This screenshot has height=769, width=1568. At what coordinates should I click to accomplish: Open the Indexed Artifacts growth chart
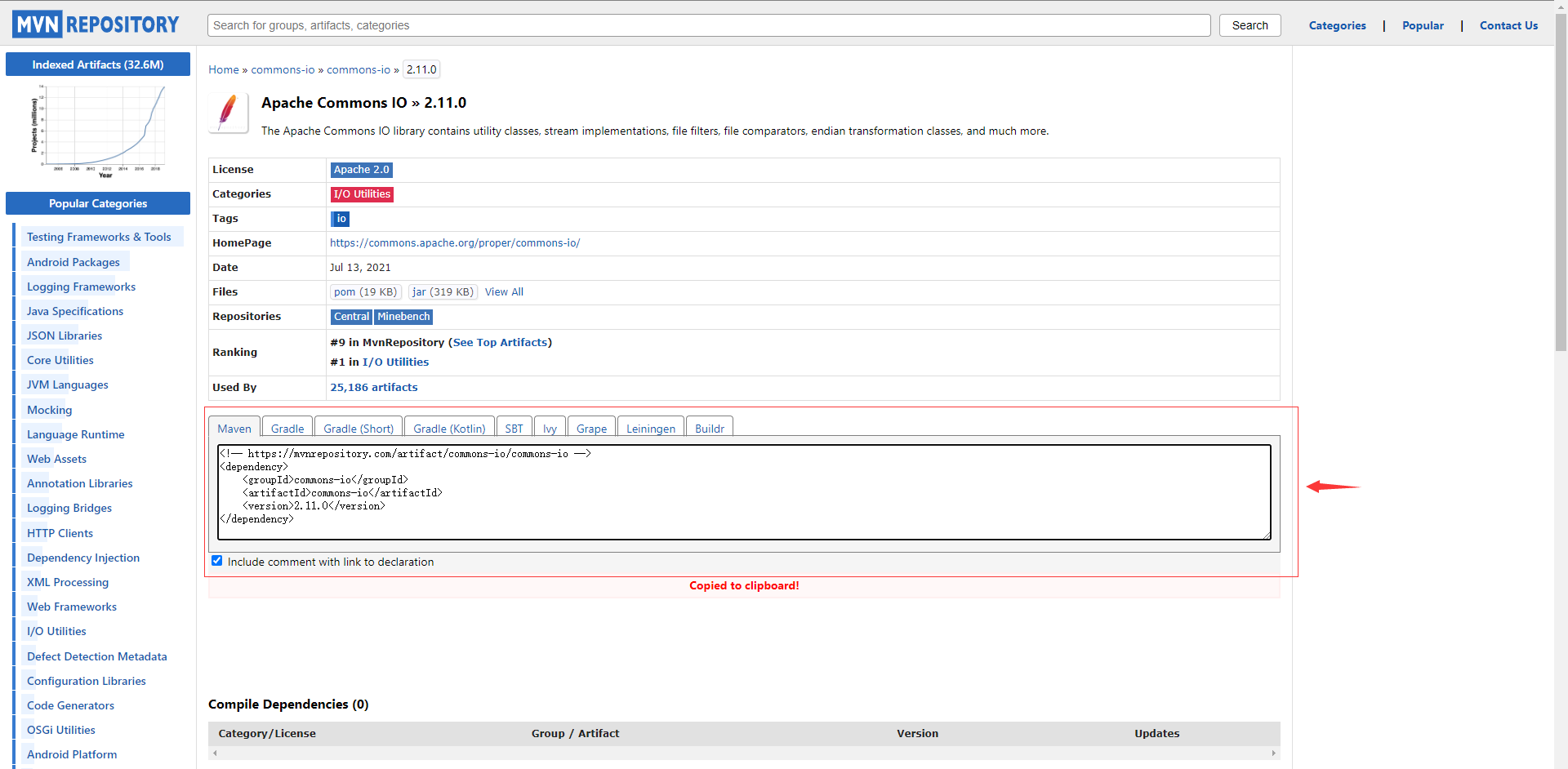[x=98, y=131]
